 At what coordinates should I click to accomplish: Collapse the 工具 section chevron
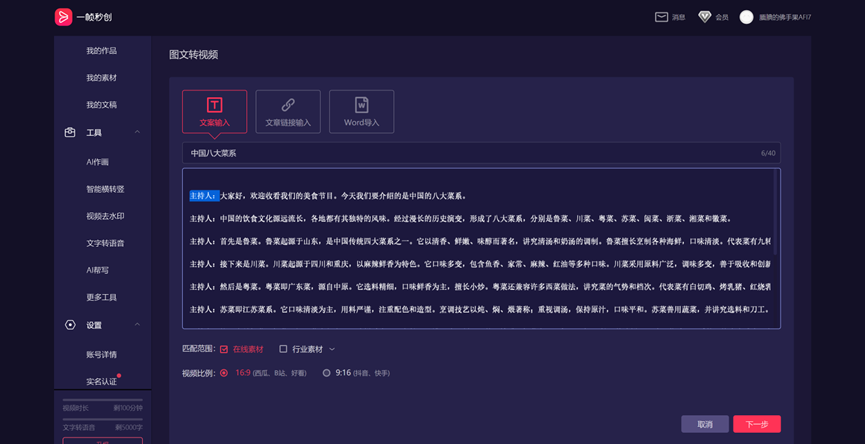[137, 133]
